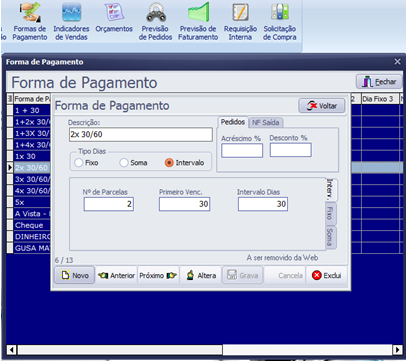Click the 'Forma de Pa' column header
Viewport: 406px width, 361px height.
(32, 99)
